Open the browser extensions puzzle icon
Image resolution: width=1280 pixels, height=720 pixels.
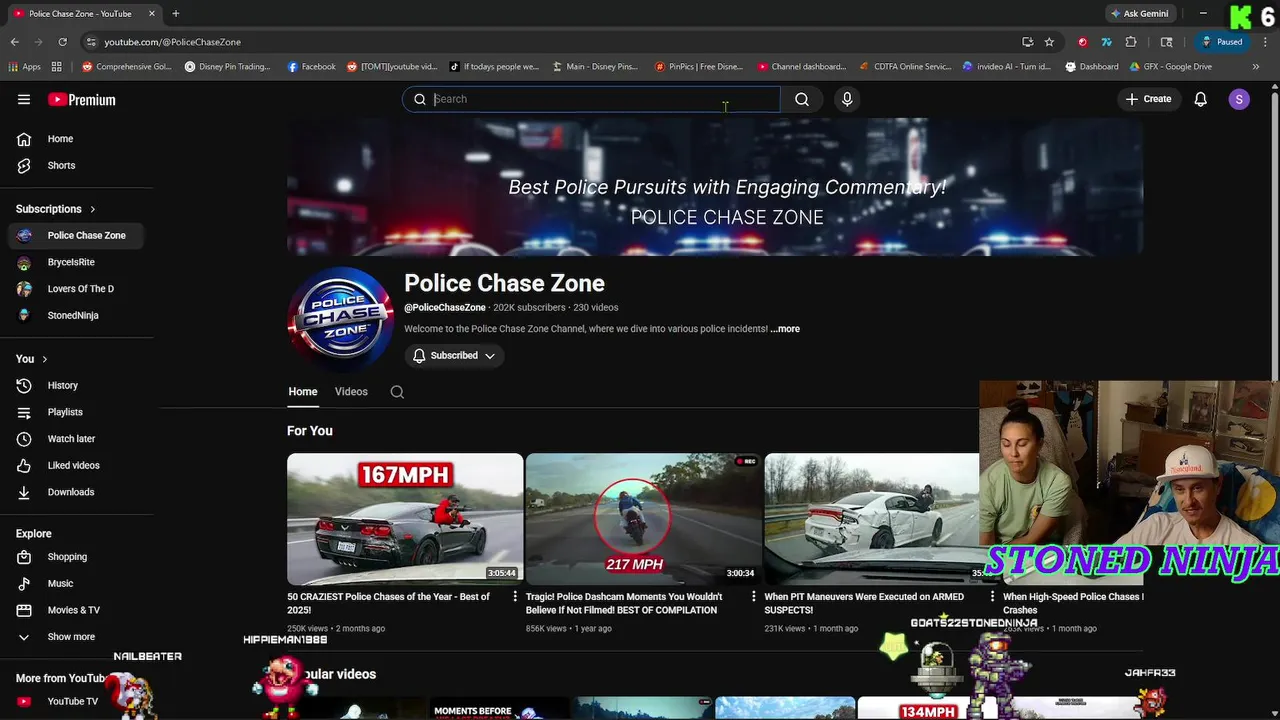pos(1131,42)
